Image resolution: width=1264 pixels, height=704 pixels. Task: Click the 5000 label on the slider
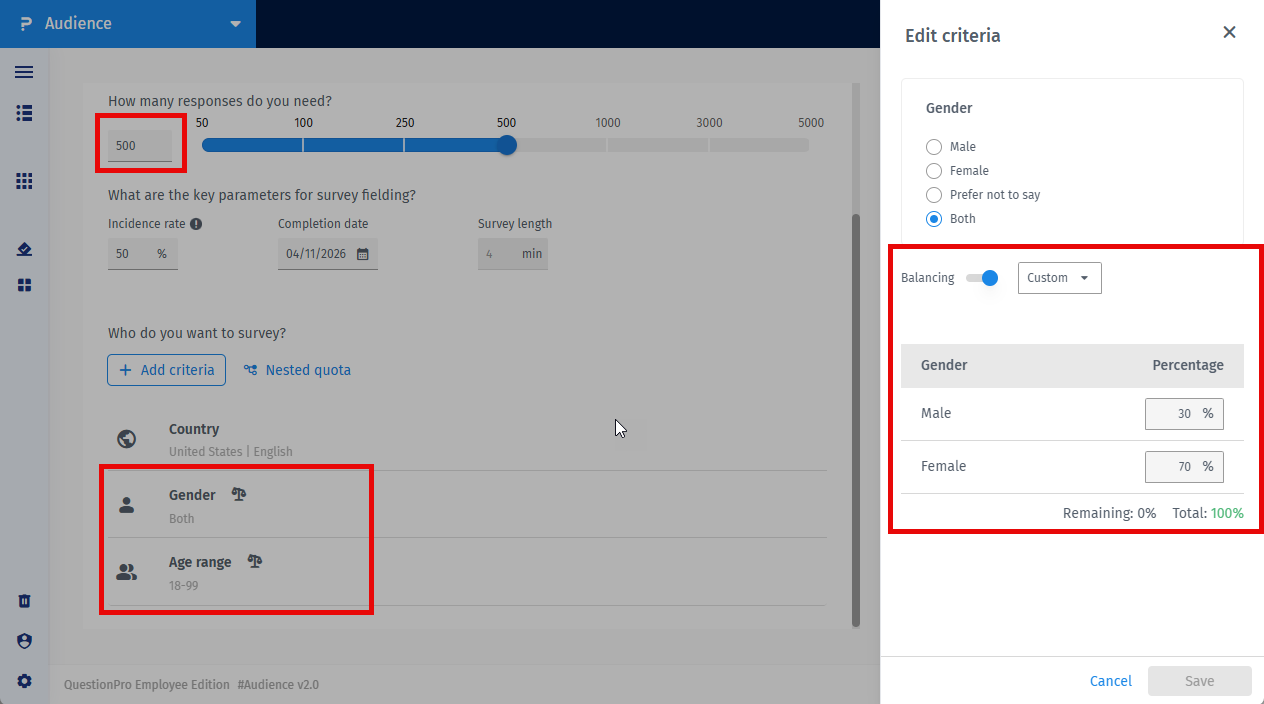[811, 123]
